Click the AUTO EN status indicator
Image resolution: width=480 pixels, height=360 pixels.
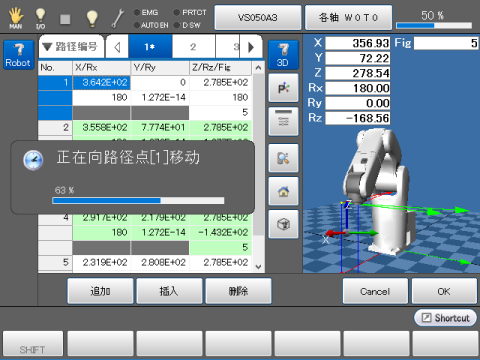151,25
